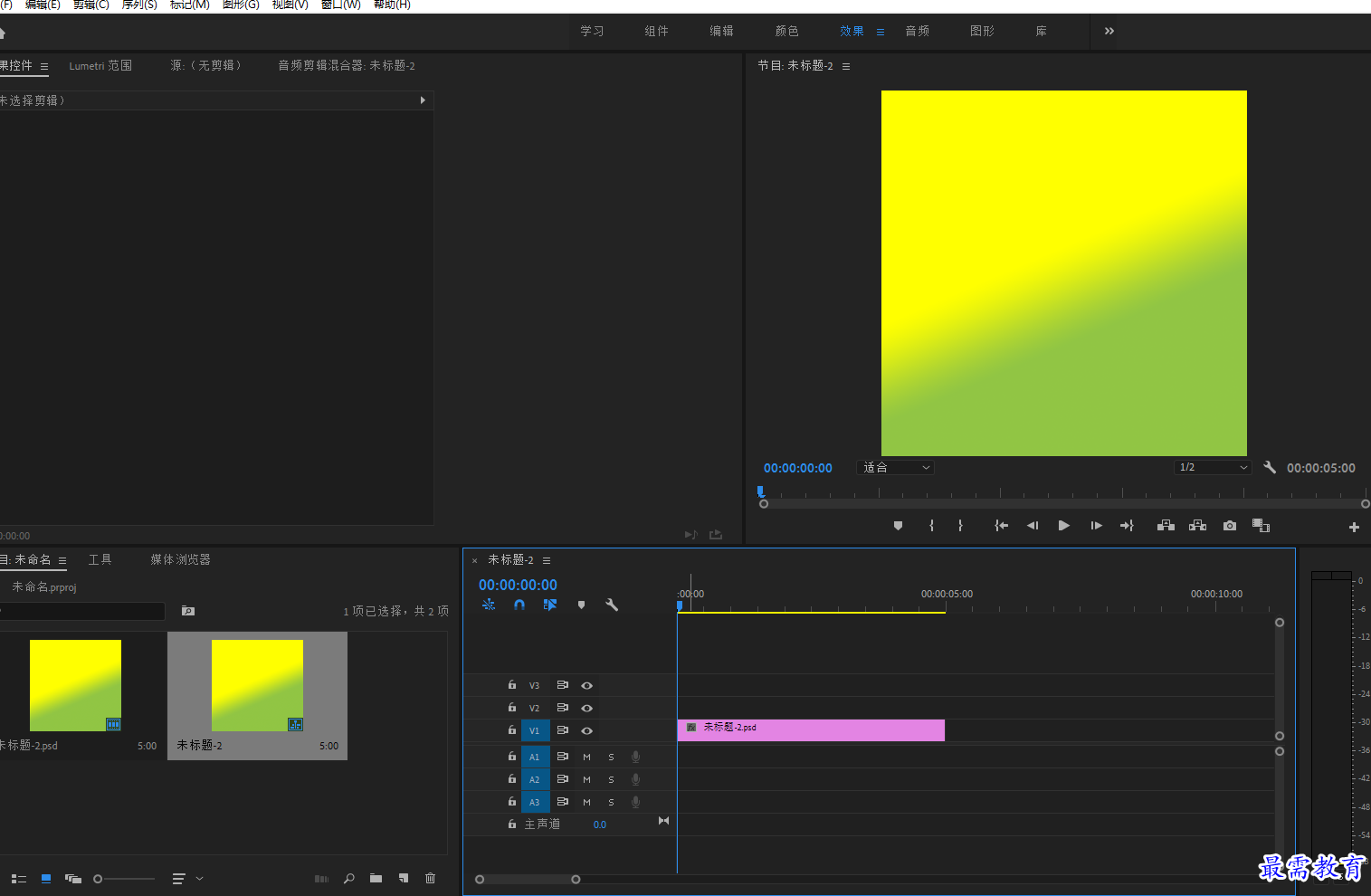Mute audio track A1
This screenshot has height=896, width=1371.
[x=586, y=757]
